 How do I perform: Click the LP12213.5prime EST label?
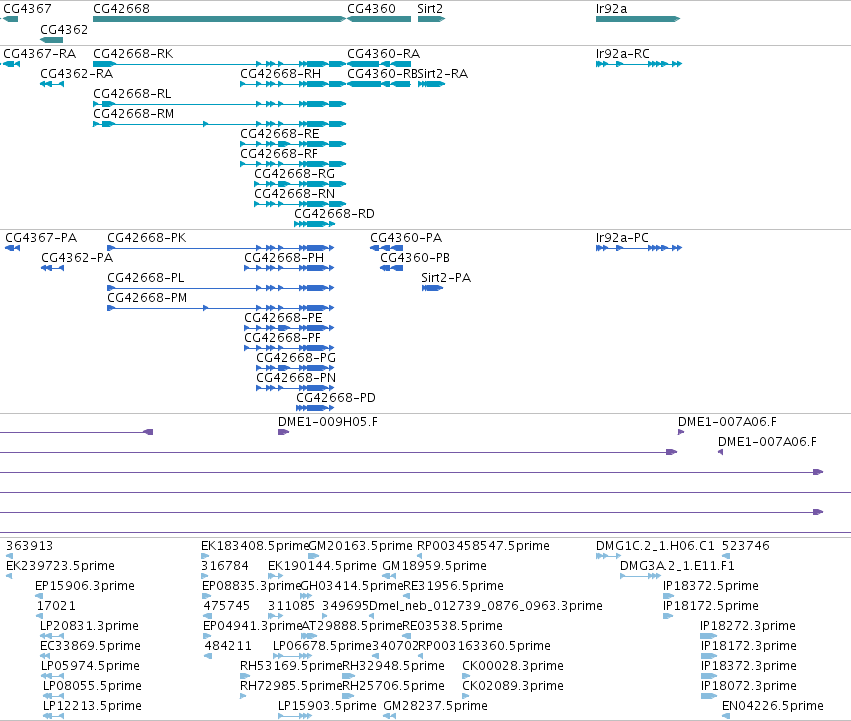point(92,706)
